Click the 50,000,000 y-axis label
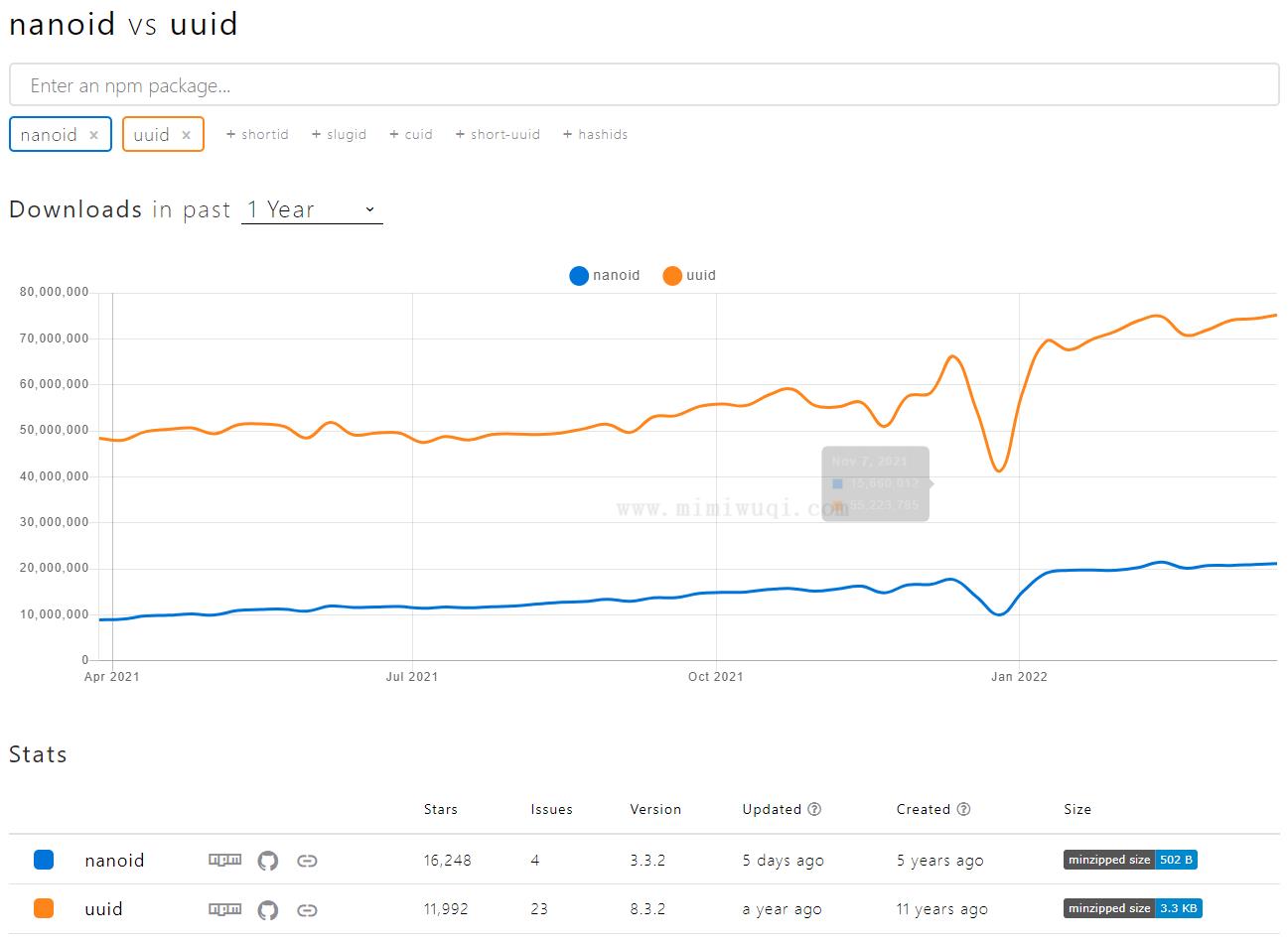Screen dimensions: 1288x943 (55, 431)
